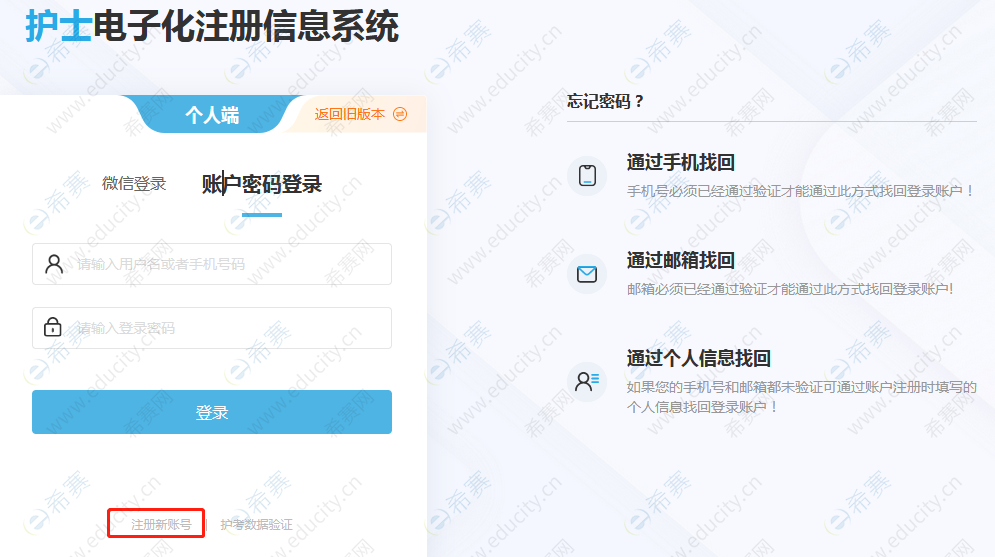Click description starting 如果您的手机号和邮箱都未验证
Image resolution: width=995 pixels, height=557 pixels.
(x=801, y=397)
